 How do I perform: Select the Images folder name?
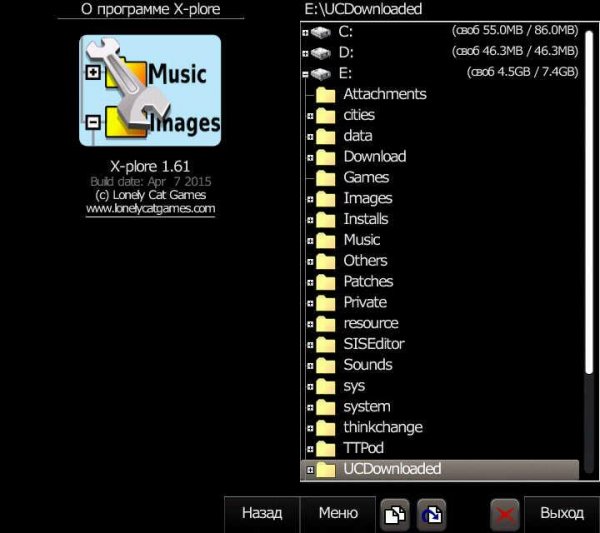tap(368, 199)
